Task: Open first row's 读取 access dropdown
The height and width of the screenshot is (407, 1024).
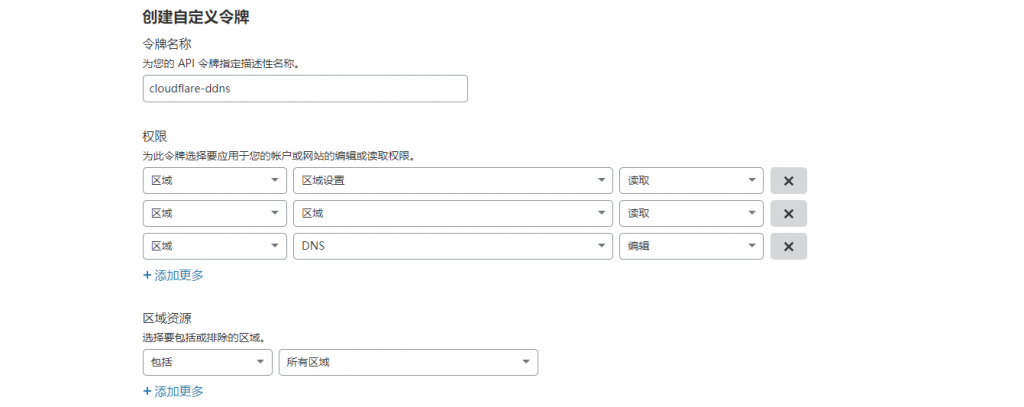Action: [x=691, y=181]
